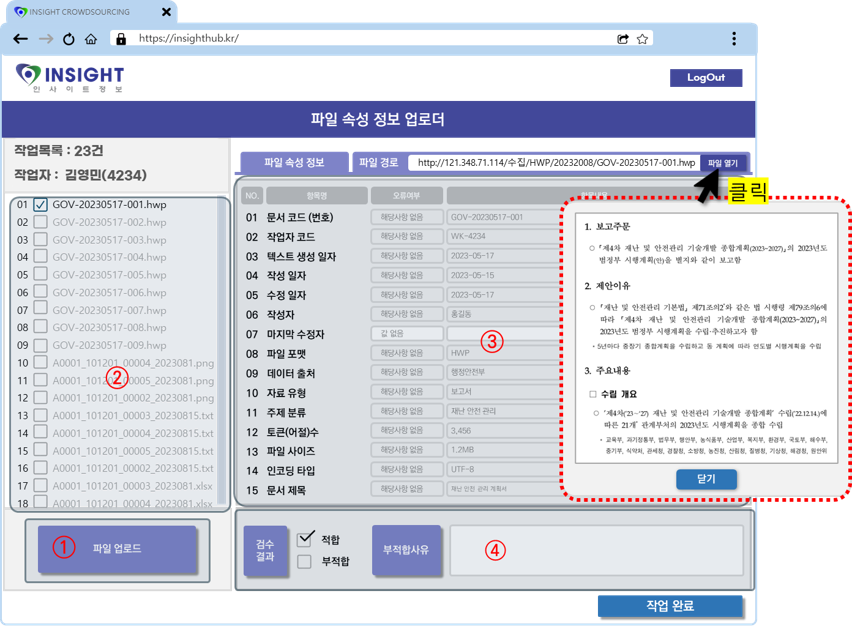Click the 주제 분류 row label
Viewport: 852px width, 626px height.
pos(286,412)
